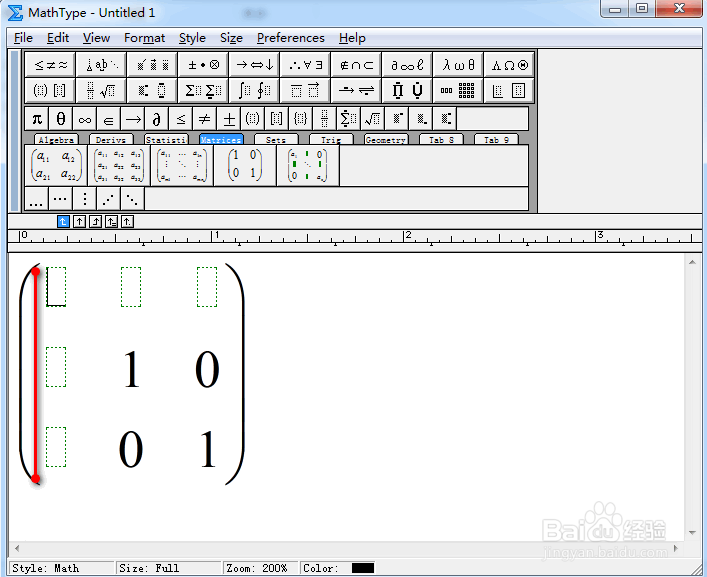The height and width of the screenshot is (577, 707).
Task: Switch to Tab 9
Action: (496, 140)
